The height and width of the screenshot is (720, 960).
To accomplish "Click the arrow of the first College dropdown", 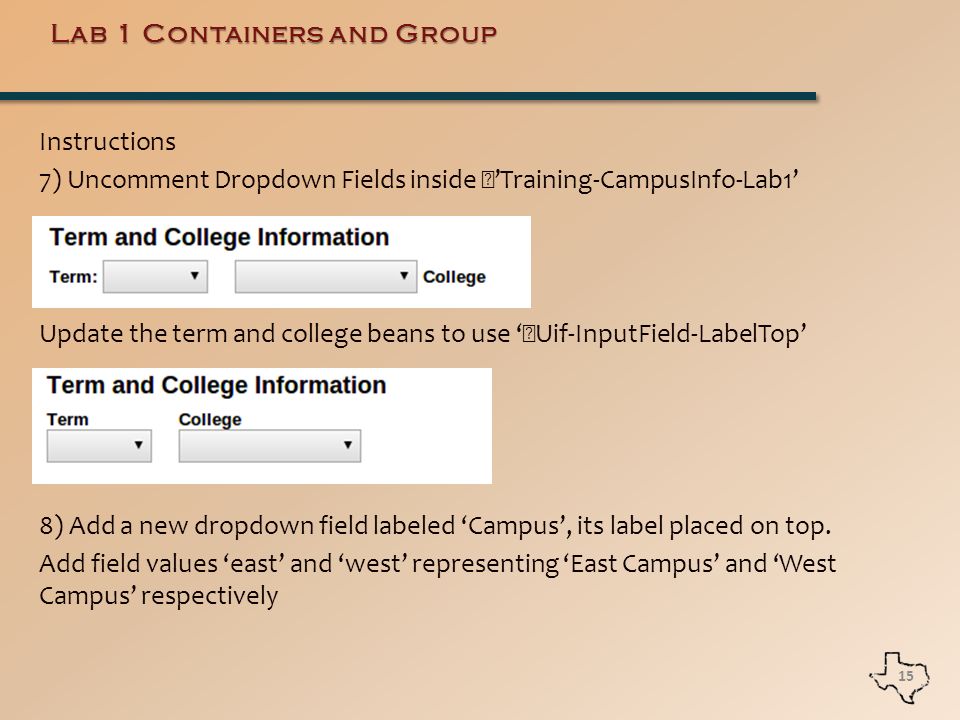I will coord(404,276).
